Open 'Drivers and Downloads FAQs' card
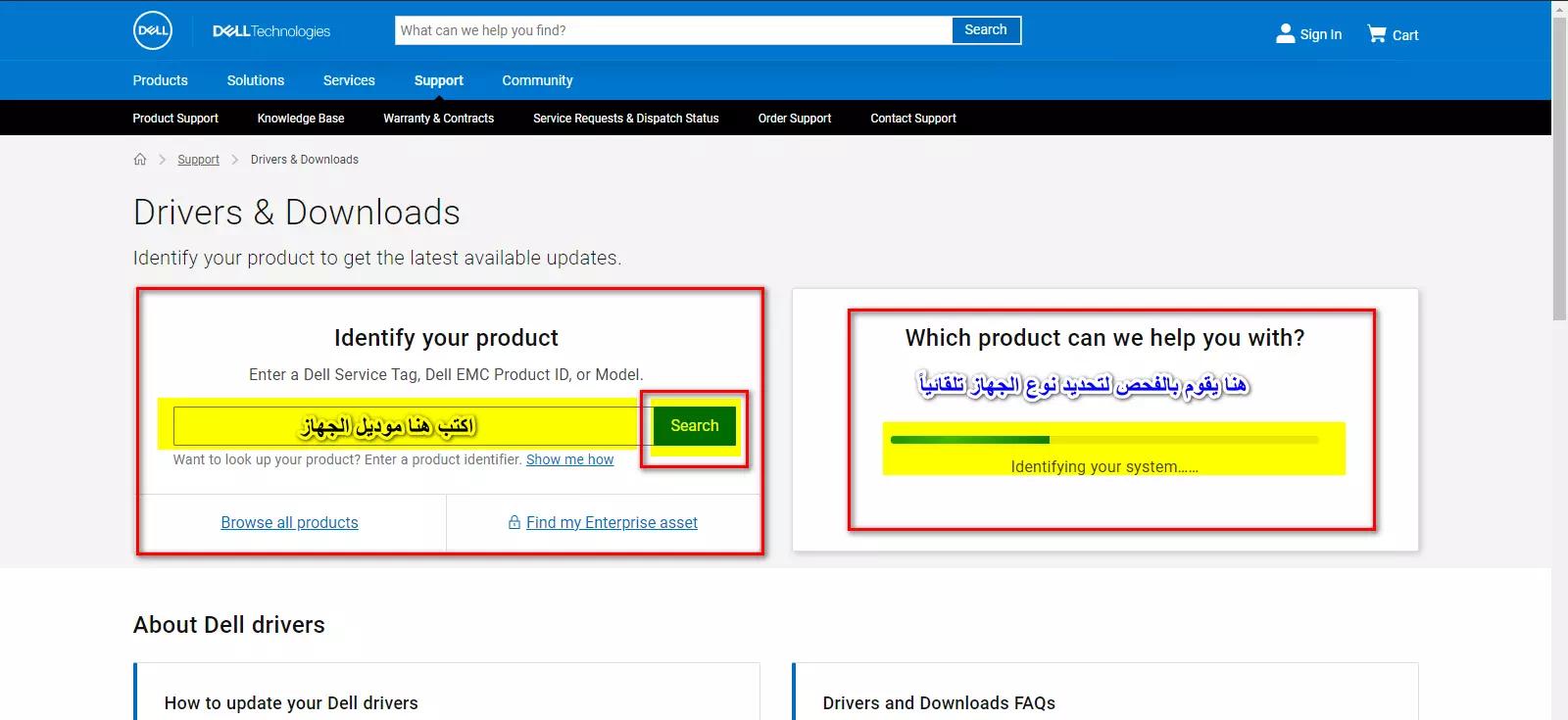Image resolution: width=1568 pixels, height=720 pixels. coord(1105,692)
